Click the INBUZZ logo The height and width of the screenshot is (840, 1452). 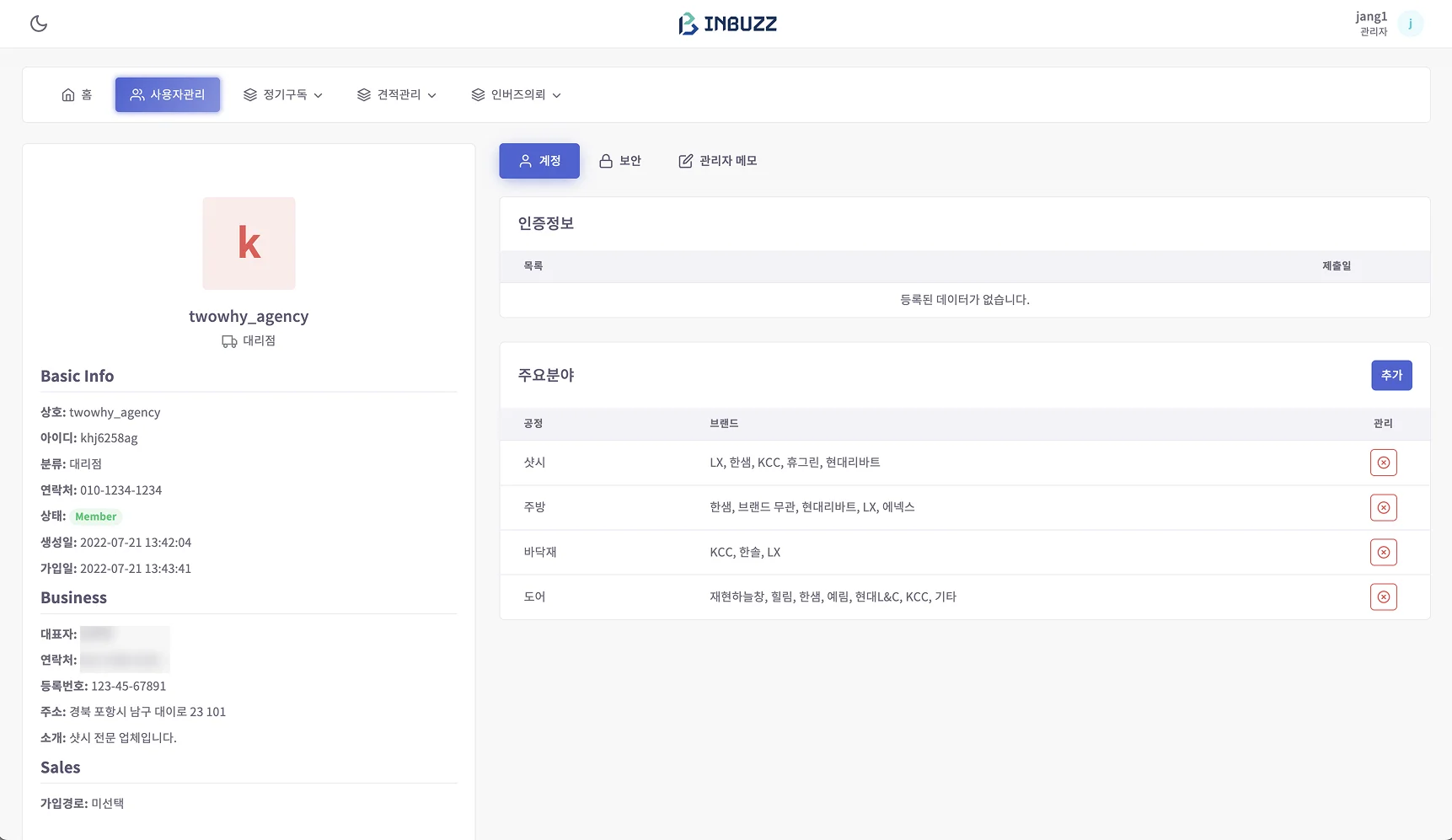coord(728,24)
